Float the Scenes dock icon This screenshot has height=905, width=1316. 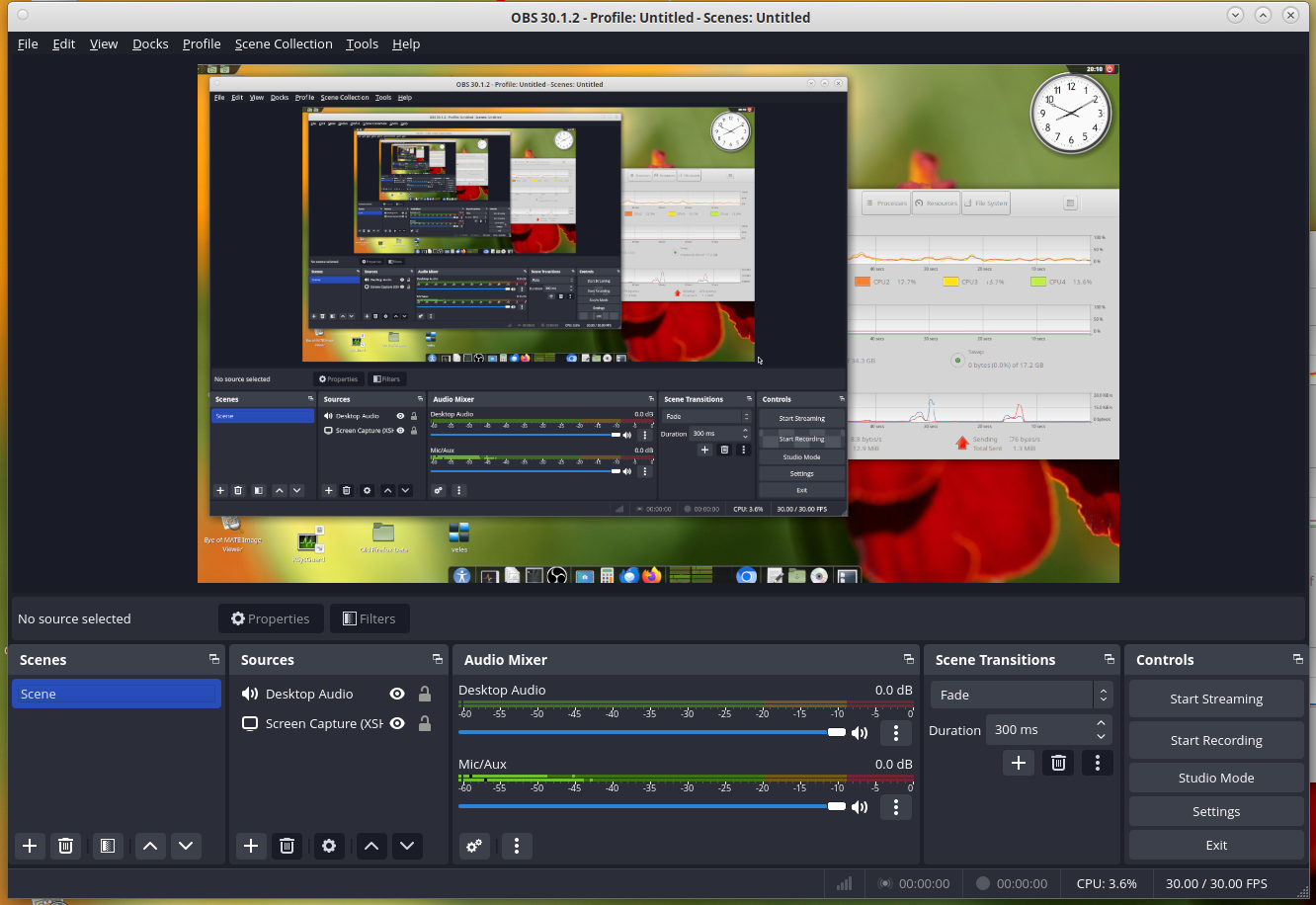coord(213,659)
